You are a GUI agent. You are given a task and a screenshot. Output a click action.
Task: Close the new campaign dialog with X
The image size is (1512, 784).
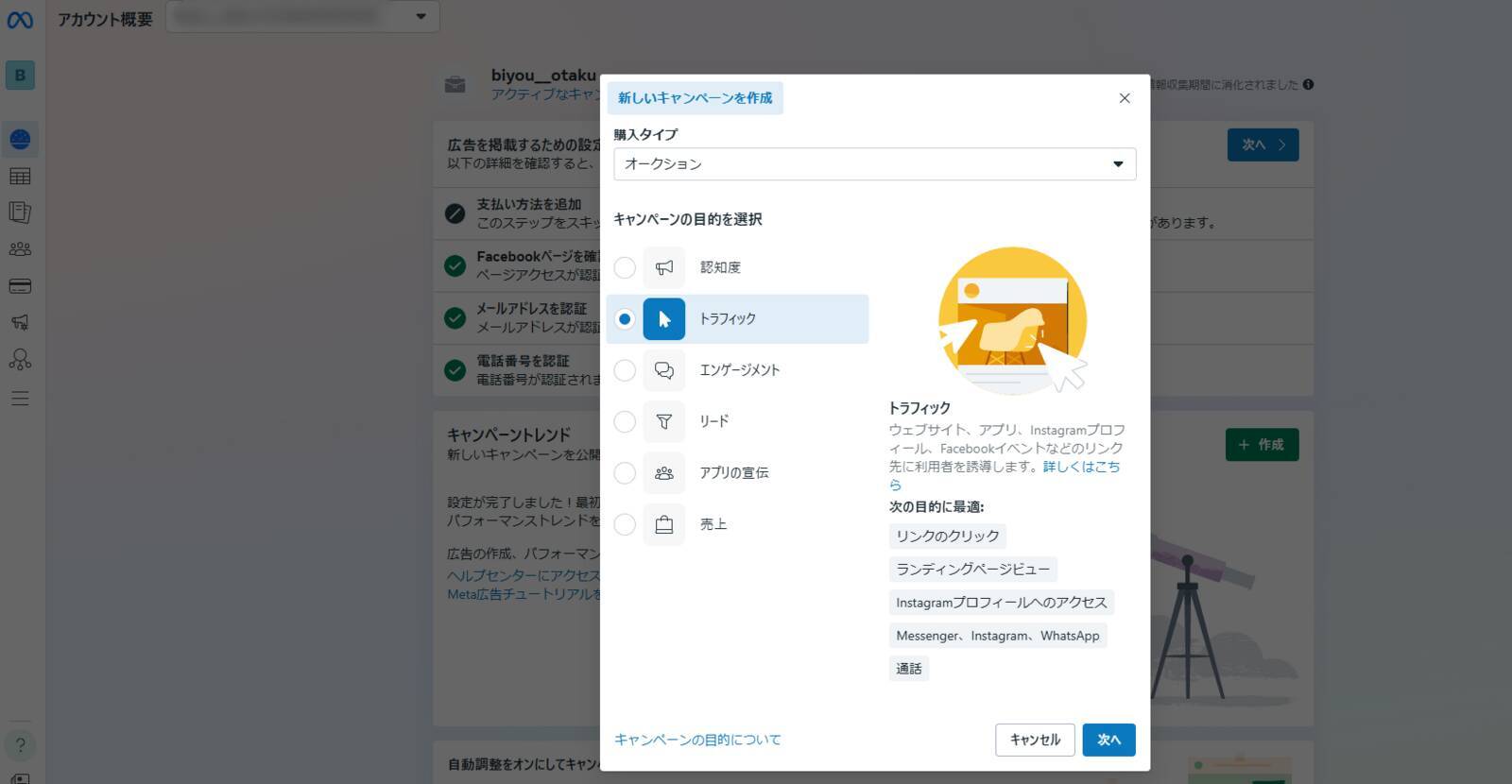point(1125,98)
